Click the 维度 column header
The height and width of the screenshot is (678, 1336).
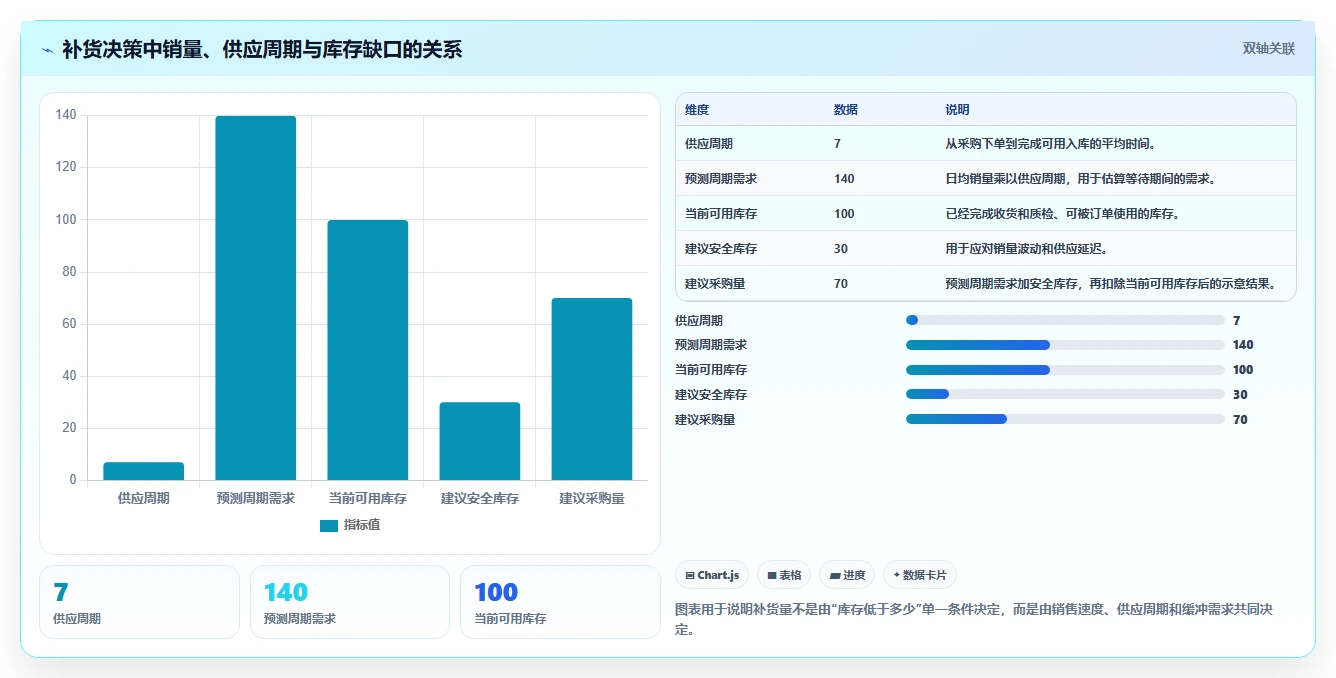click(697, 110)
